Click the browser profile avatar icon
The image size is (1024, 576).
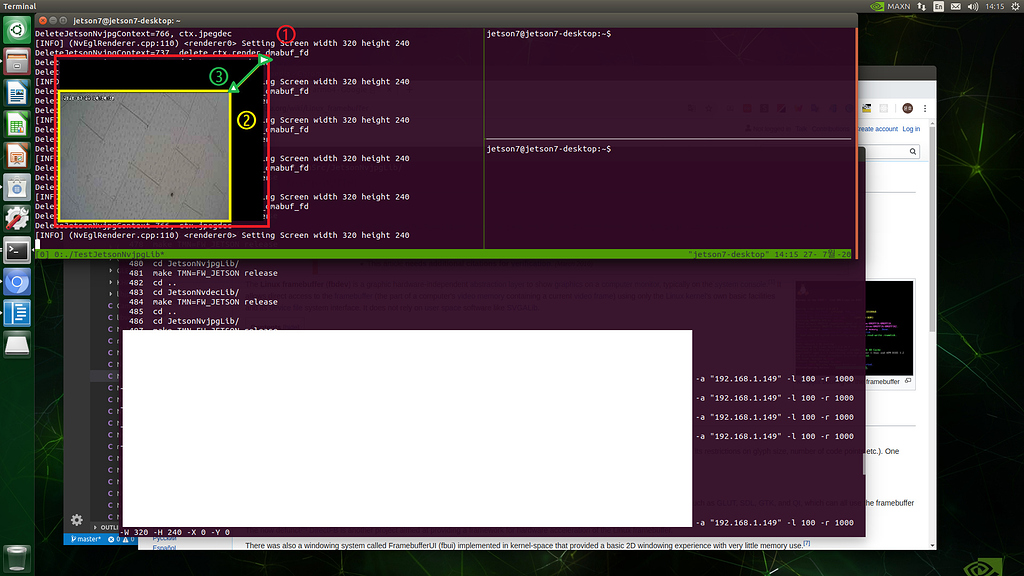coord(907,108)
